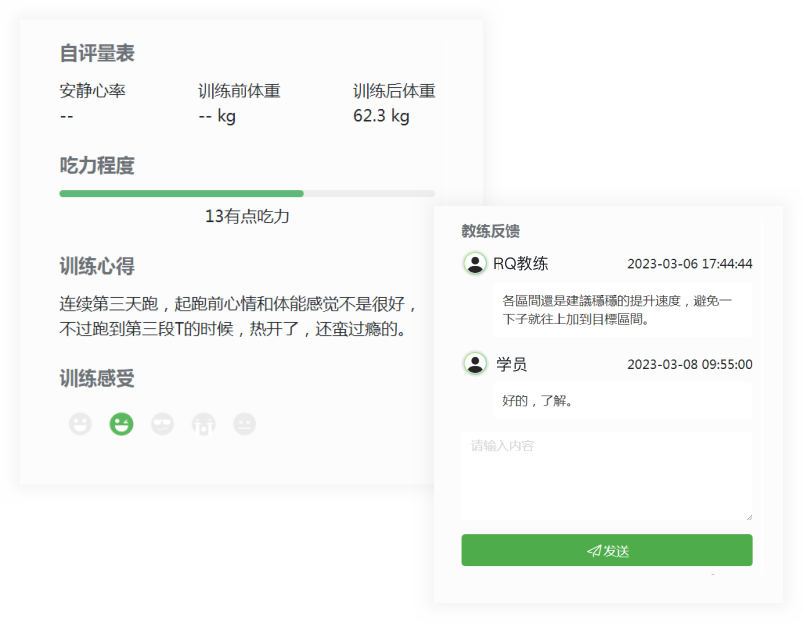
Task: Choose the sunglasses face mood icon
Action: [x=162, y=424]
